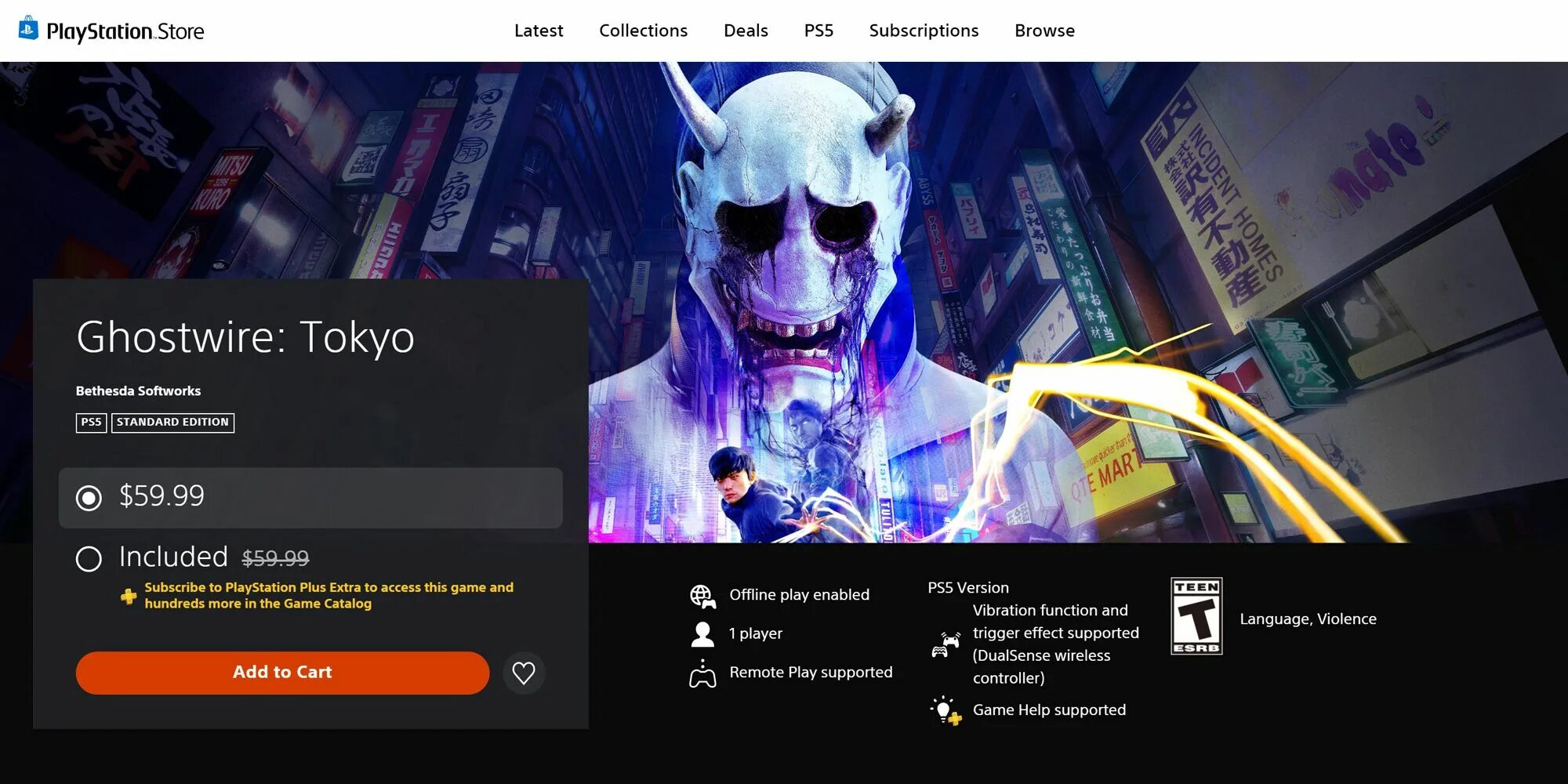The height and width of the screenshot is (784, 1568).
Task: Click the Language, Violence descriptor text
Action: coord(1308,619)
